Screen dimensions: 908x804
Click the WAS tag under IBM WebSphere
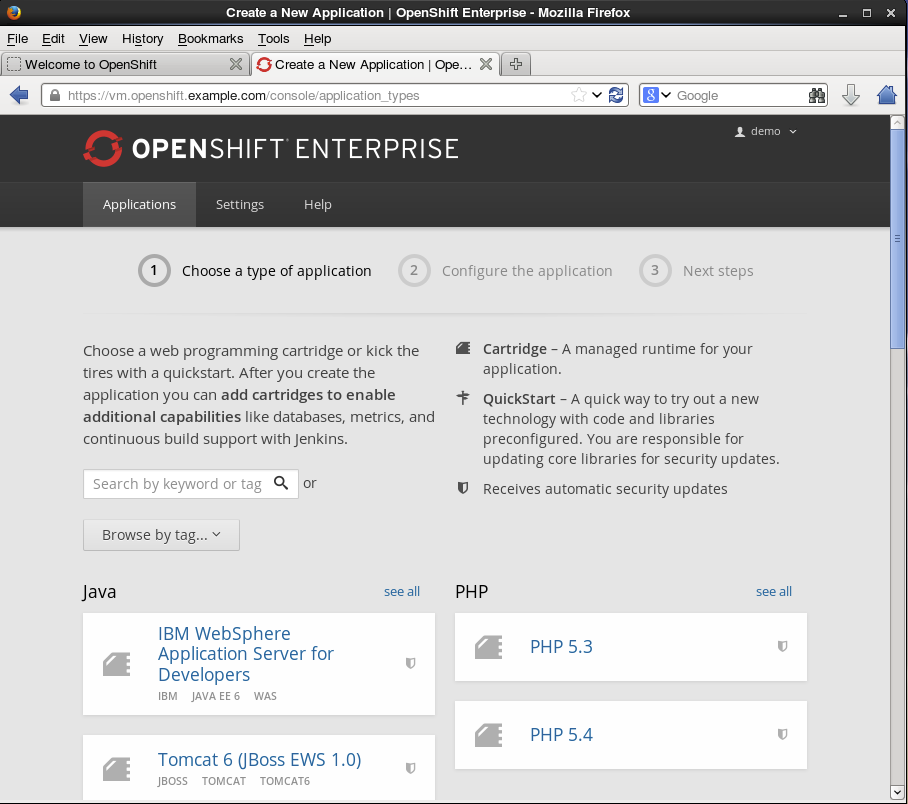(x=265, y=696)
